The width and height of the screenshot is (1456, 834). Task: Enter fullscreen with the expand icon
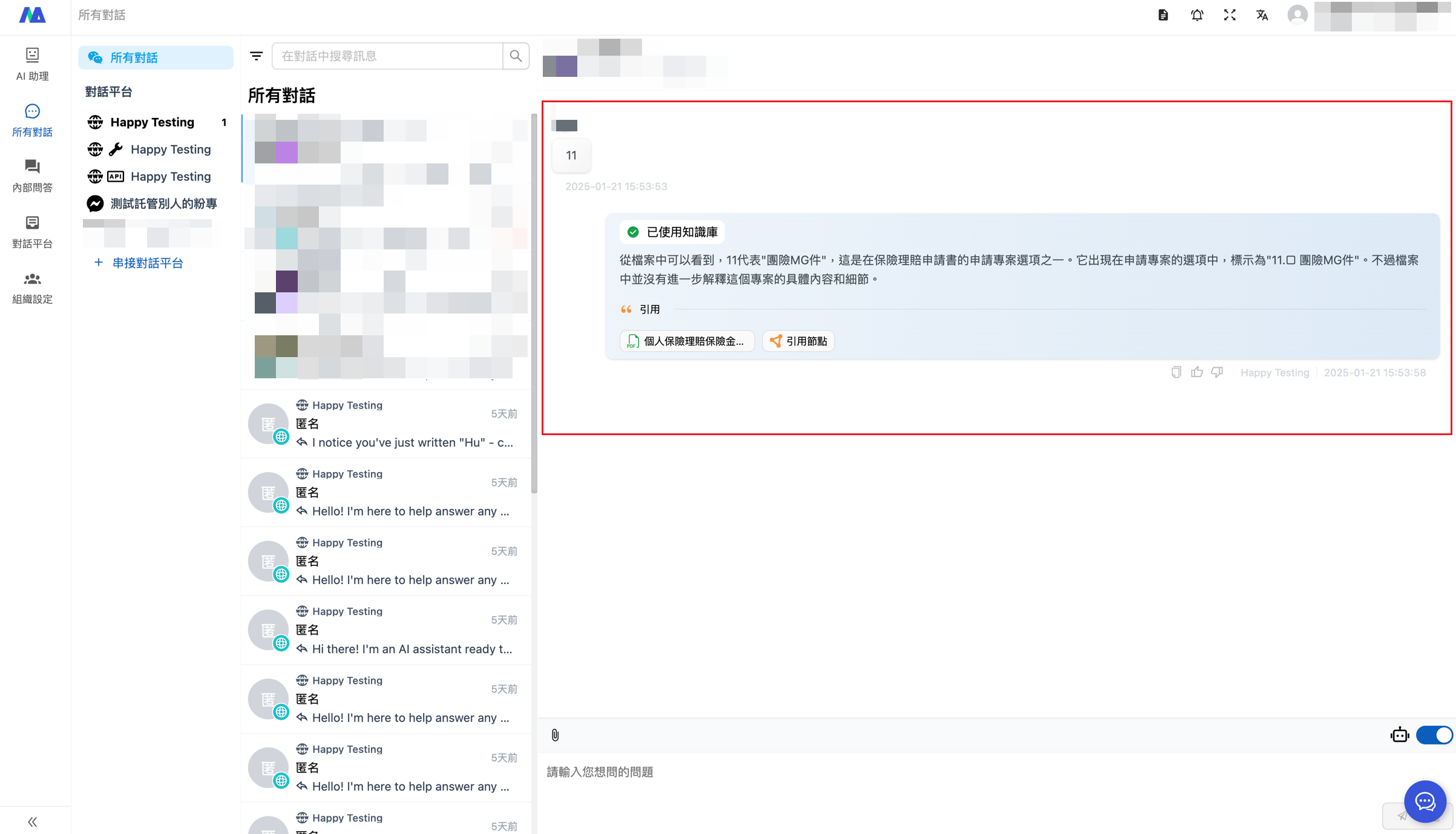point(1229,15)
